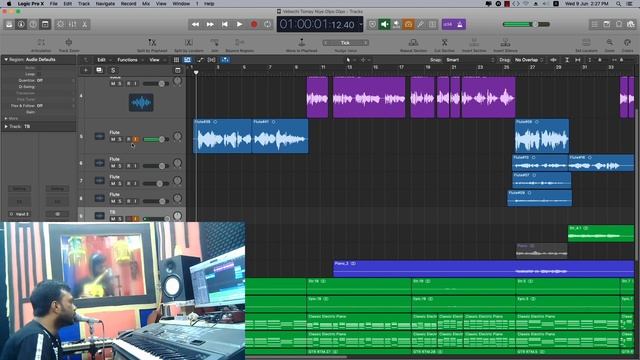Click Split by Locators tool
Viewport: 640px width, 360px height.
click(x=189, y=45)
